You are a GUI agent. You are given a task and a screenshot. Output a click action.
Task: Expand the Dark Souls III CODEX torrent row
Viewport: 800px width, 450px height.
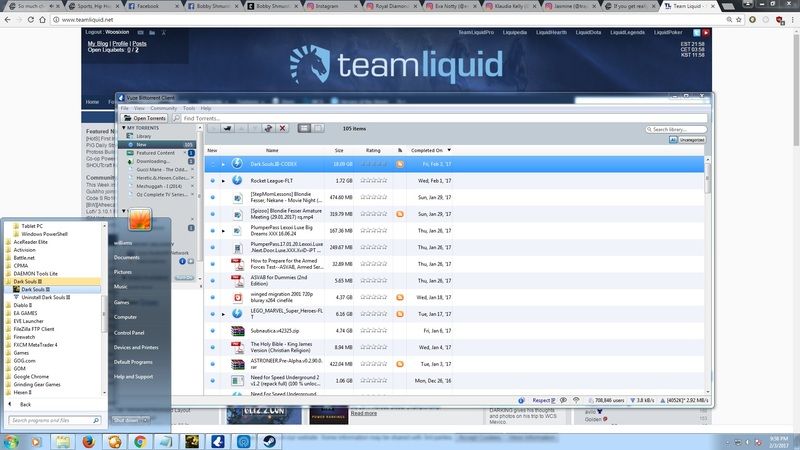coord(223,164)
